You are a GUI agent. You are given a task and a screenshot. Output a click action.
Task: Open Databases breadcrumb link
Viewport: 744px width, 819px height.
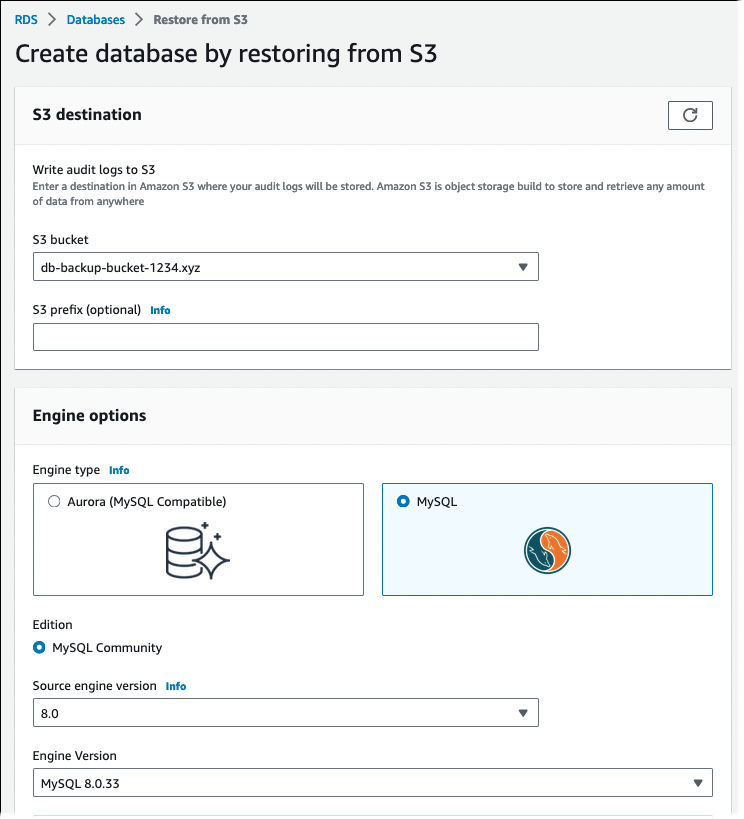coord(96,20)
